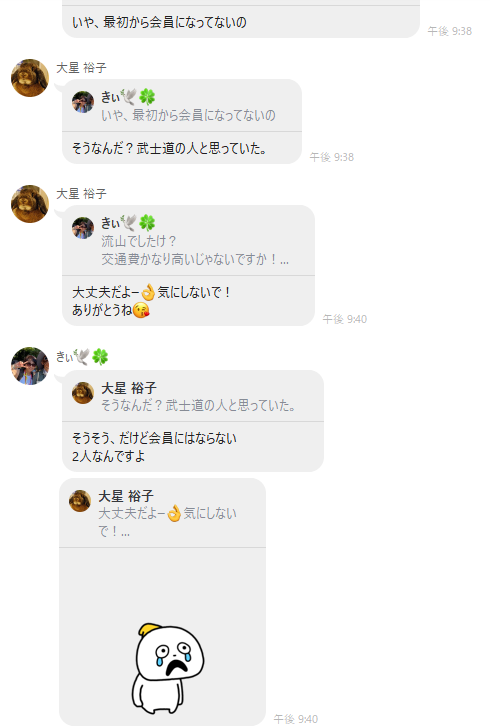Click きい's small avatar in 武士道 message quote
Image resolution: width=490 pixels, height=728 pixels.
pyautogui.click(x=83, y=102)
